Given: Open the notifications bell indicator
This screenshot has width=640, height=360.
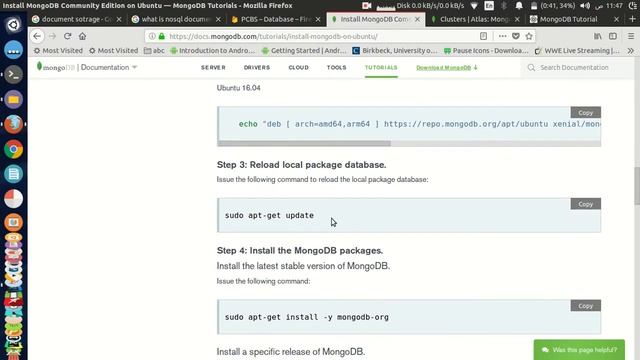Looking at the screenshot, I should pos(519,6).
